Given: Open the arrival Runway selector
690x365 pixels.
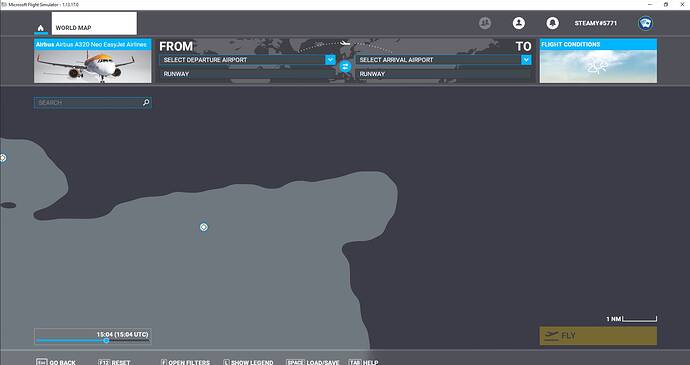Looking at the screenshot, I should (443, 74).
